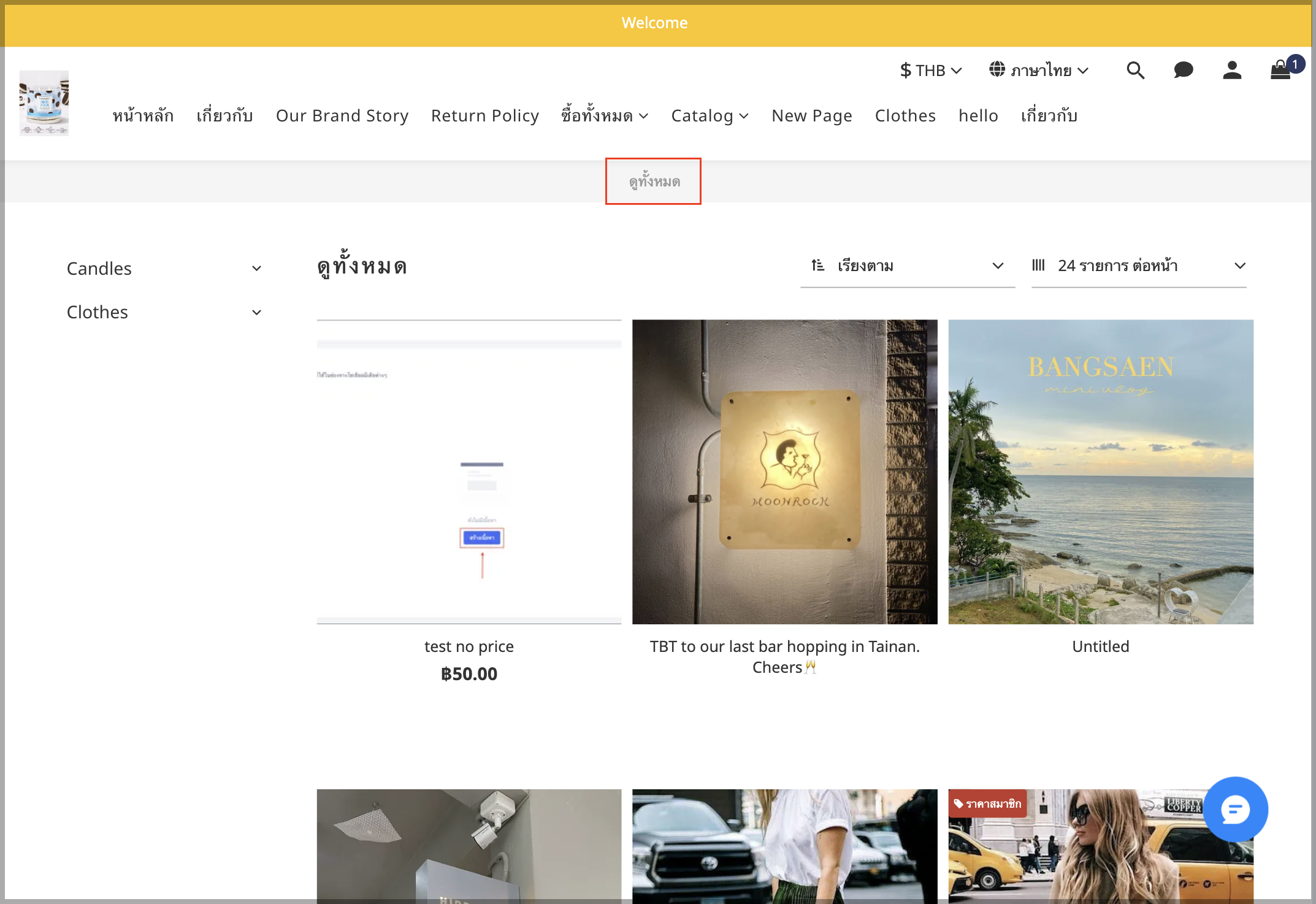Open the shopping cart icon

coord(1281,70)
